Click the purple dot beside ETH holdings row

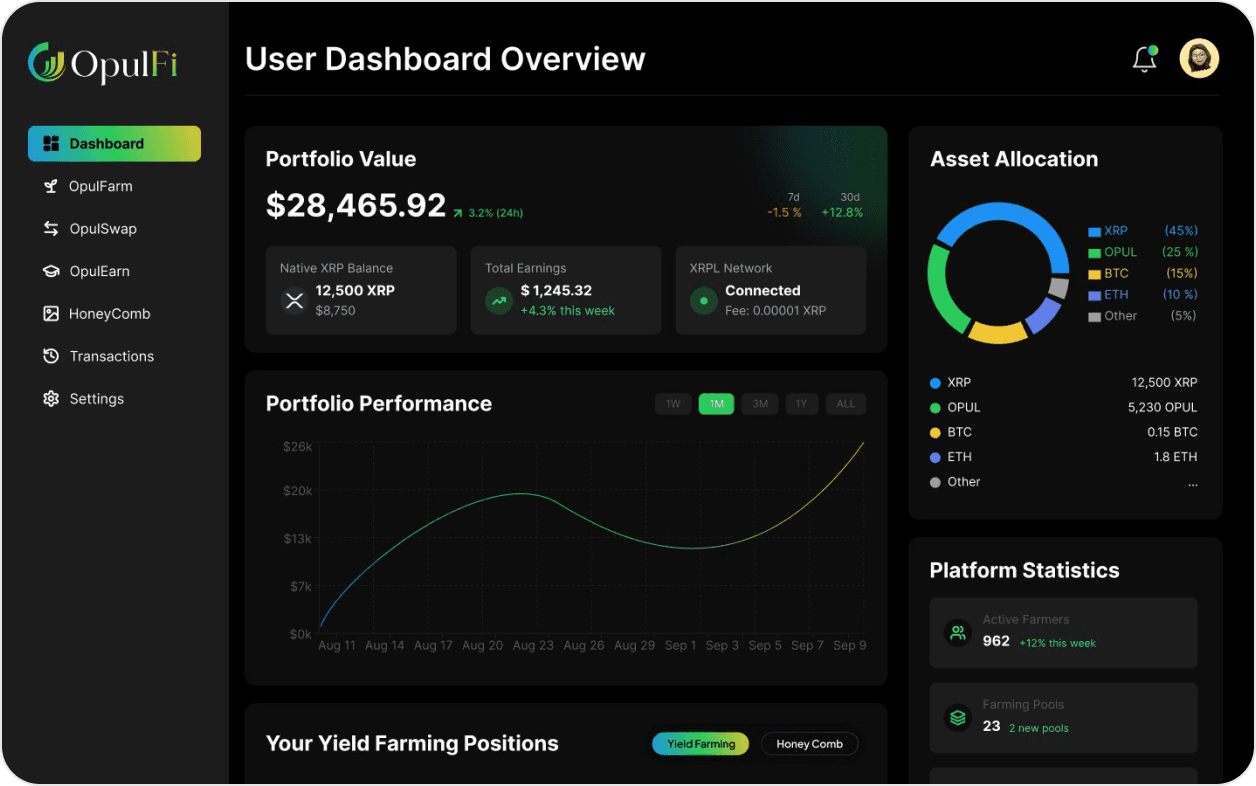tap(935, 457)
